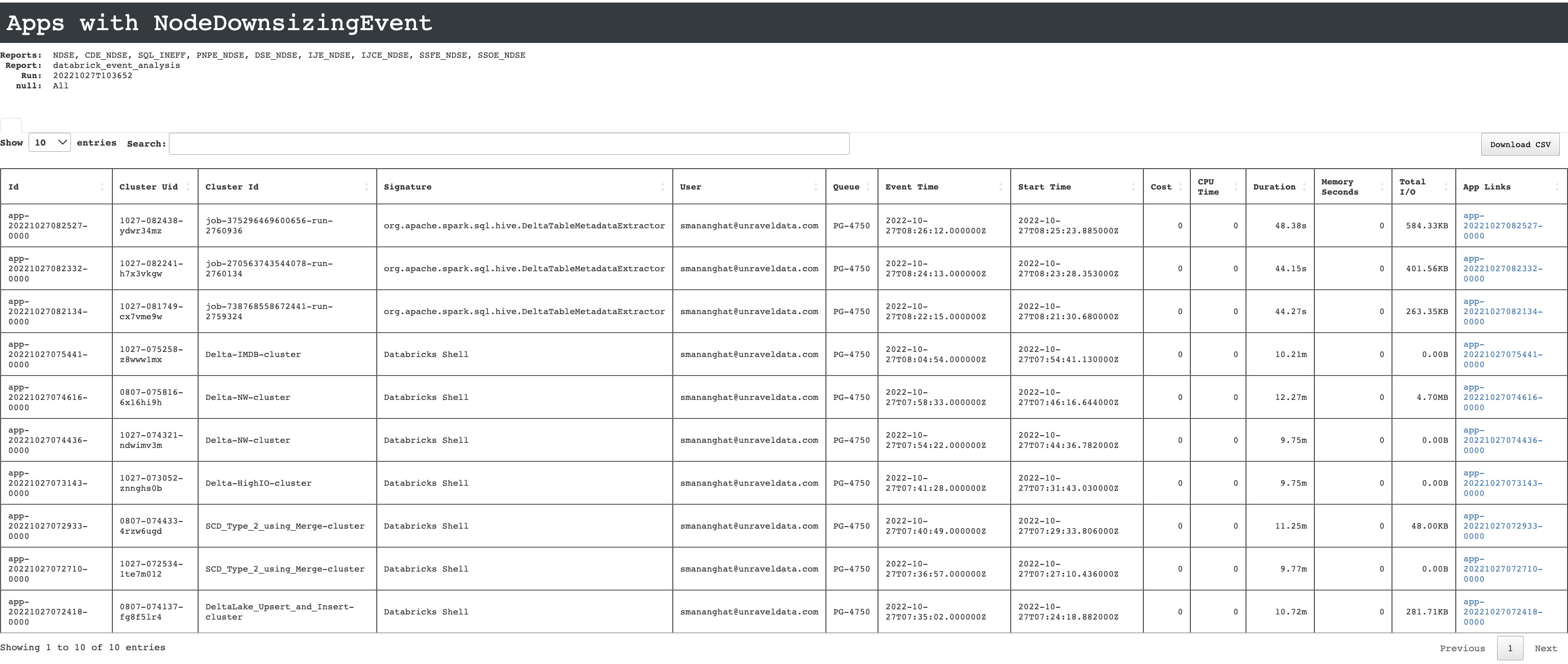Sort by CPU Time column header
Image resolution: width=1568 pixels, height=664 pixels.
[1218, 187]
